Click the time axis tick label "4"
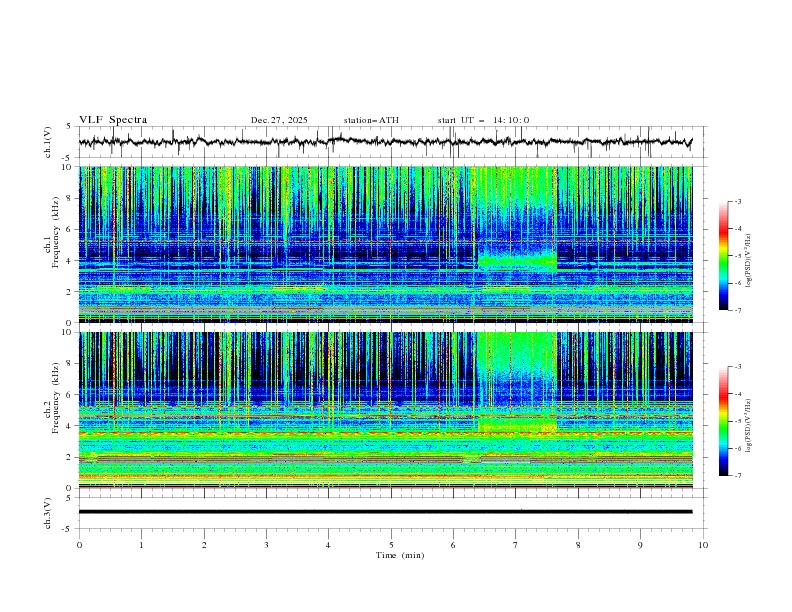Image resolution: width=792 pixels, height=612 pixels. tap(328, 545)
